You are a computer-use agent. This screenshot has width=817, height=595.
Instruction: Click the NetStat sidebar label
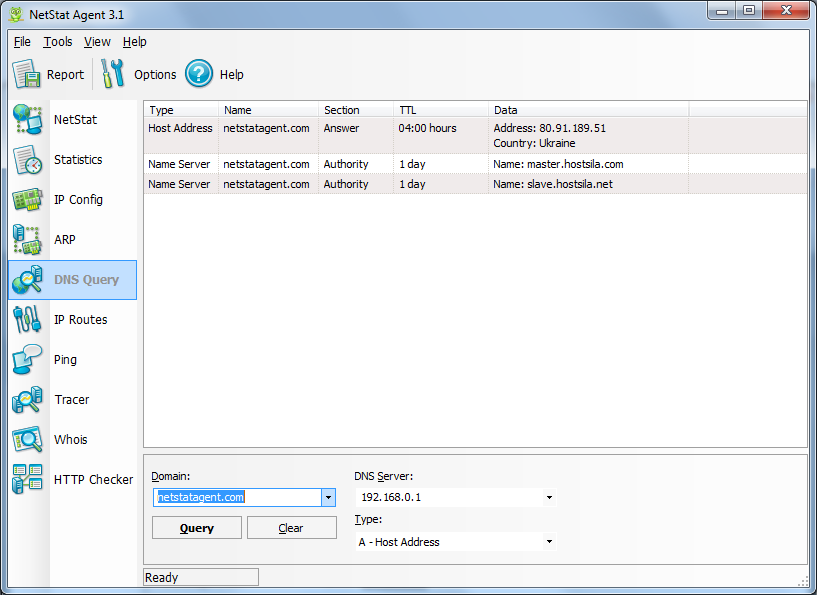point(76,120)
